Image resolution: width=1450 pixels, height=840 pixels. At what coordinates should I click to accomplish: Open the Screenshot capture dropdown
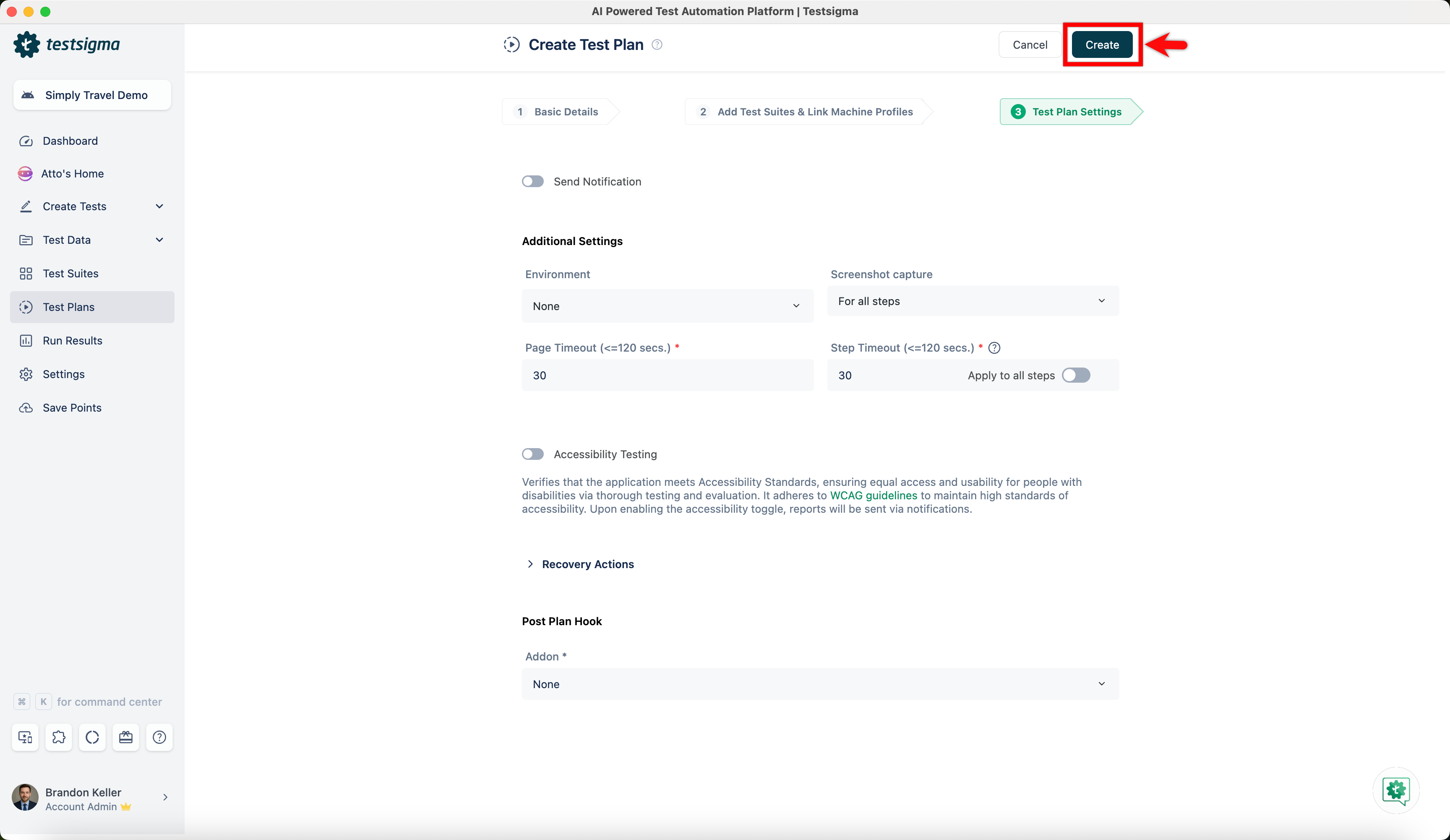(x=973, y=301)
